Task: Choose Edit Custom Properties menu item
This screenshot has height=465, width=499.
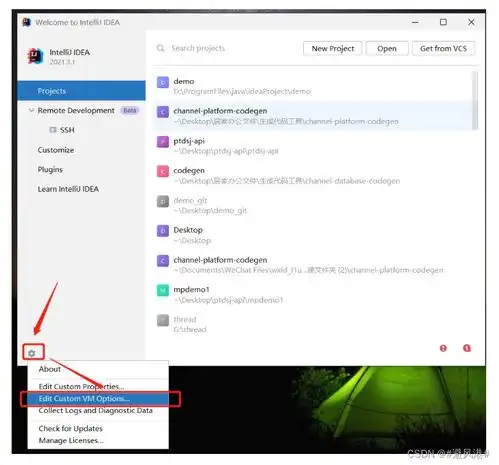Action: [98, 386]
